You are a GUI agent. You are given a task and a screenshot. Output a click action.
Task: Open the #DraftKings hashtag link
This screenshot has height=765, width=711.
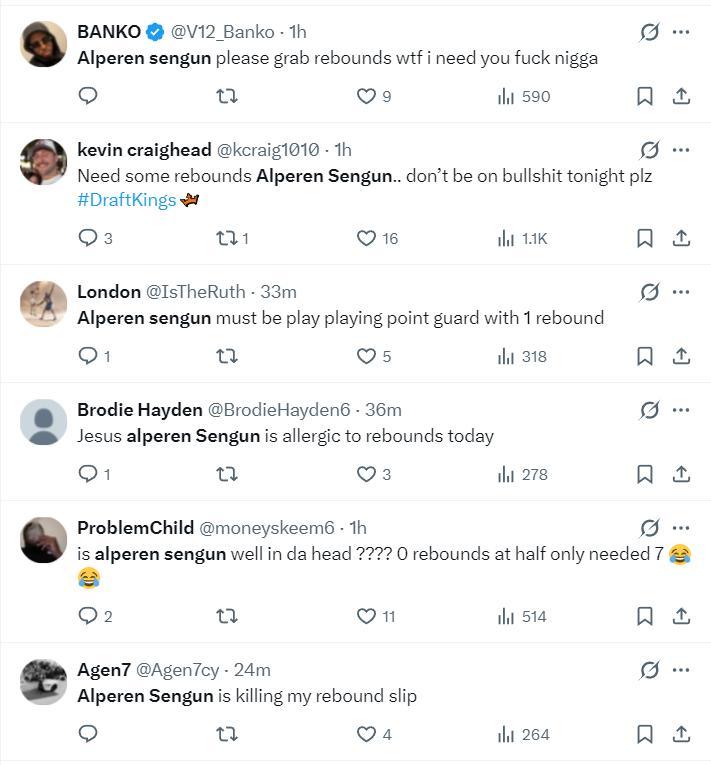127,200
